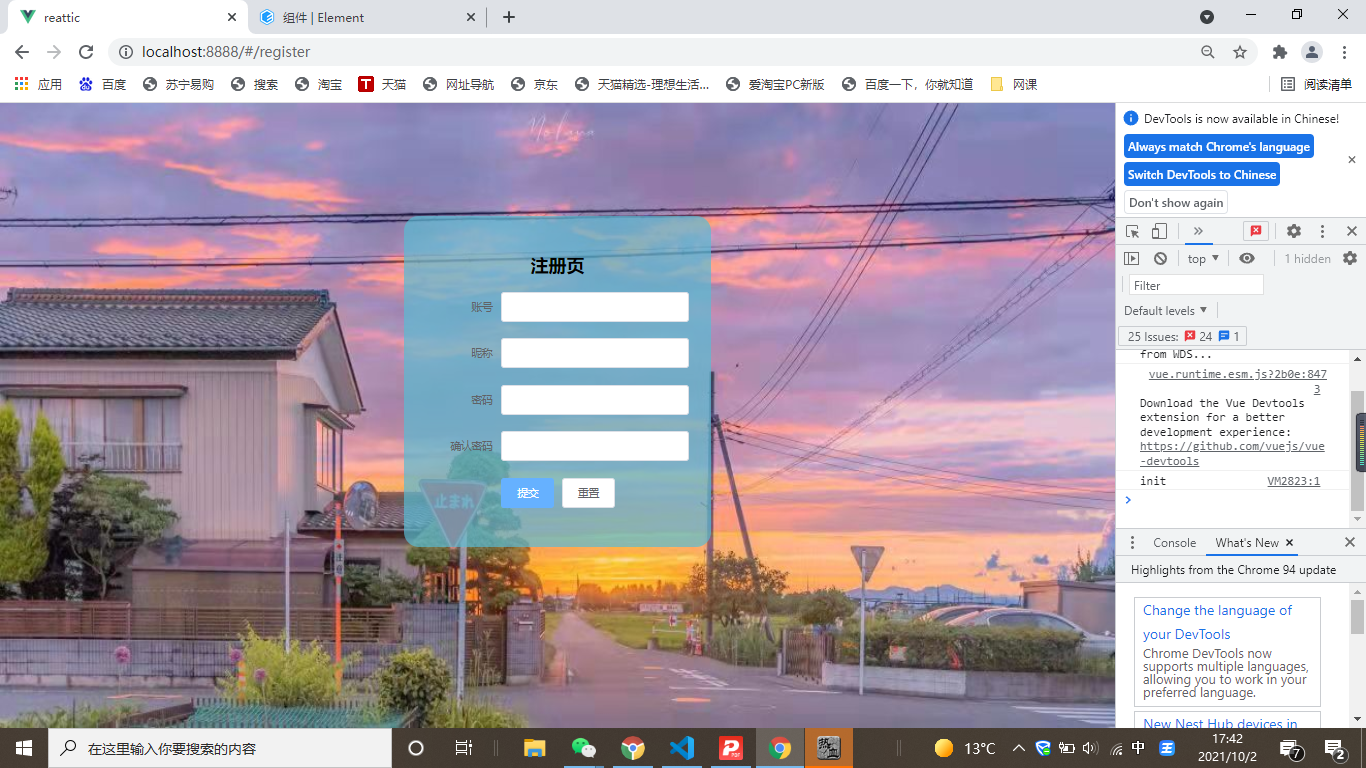
Task: Show hidden system tray icons chevron
Action: [x=1018, y=748]
